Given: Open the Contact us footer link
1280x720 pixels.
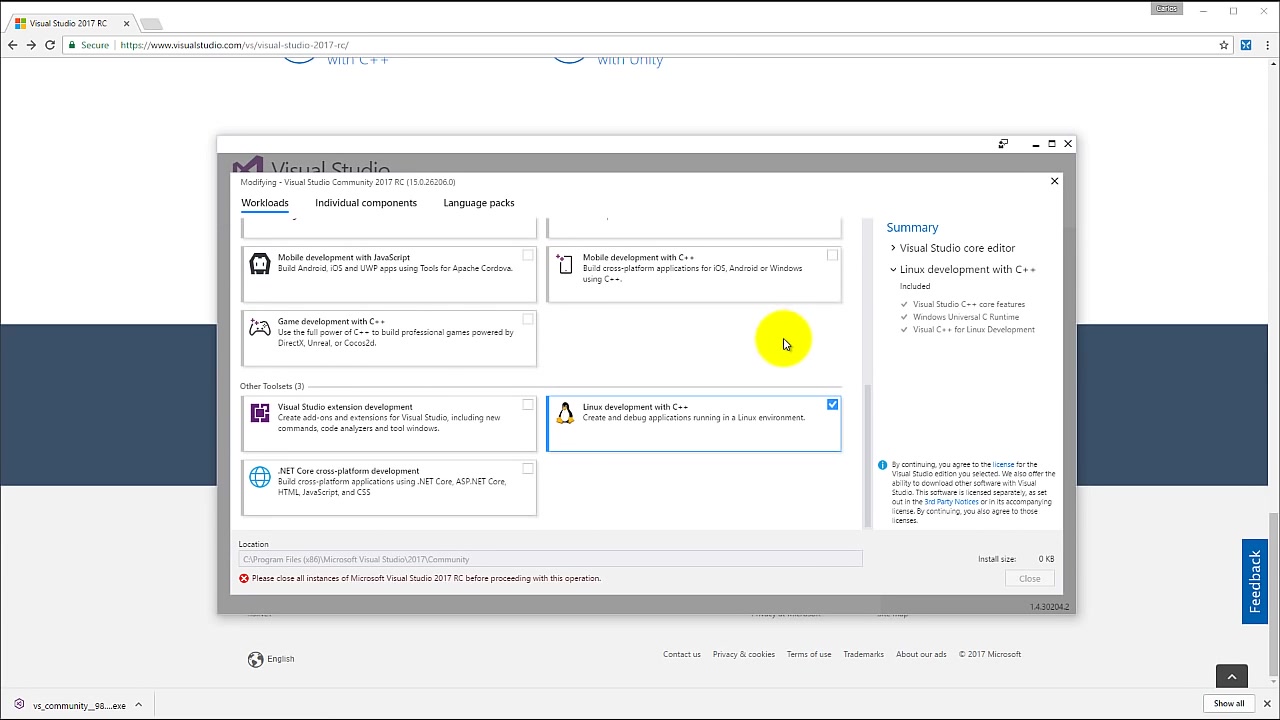Looking at the screenshot, I should coord(682,655).
